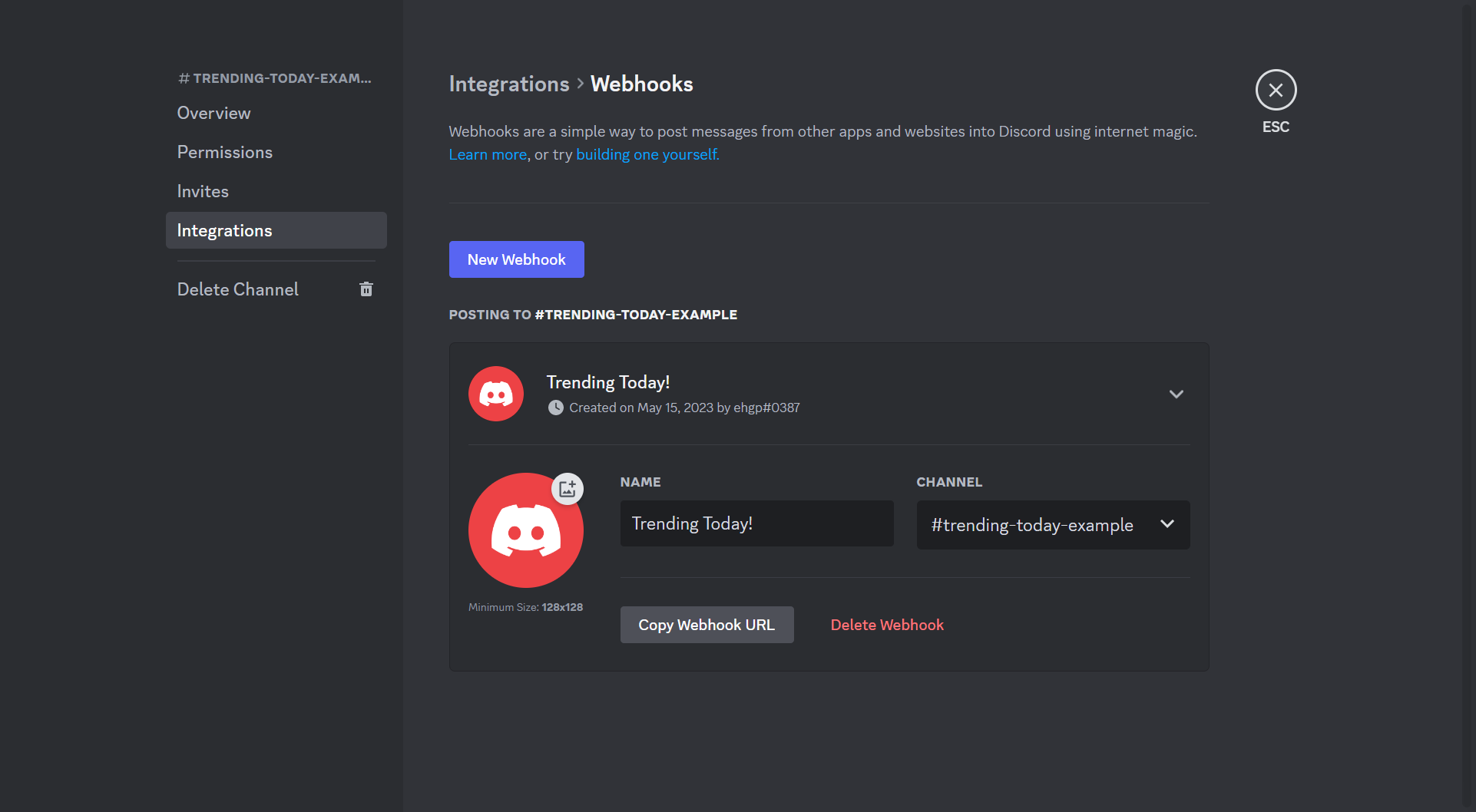Click the small webhook avatar in the header
Screen dimensions: 1476x812
tap(496, 394)
